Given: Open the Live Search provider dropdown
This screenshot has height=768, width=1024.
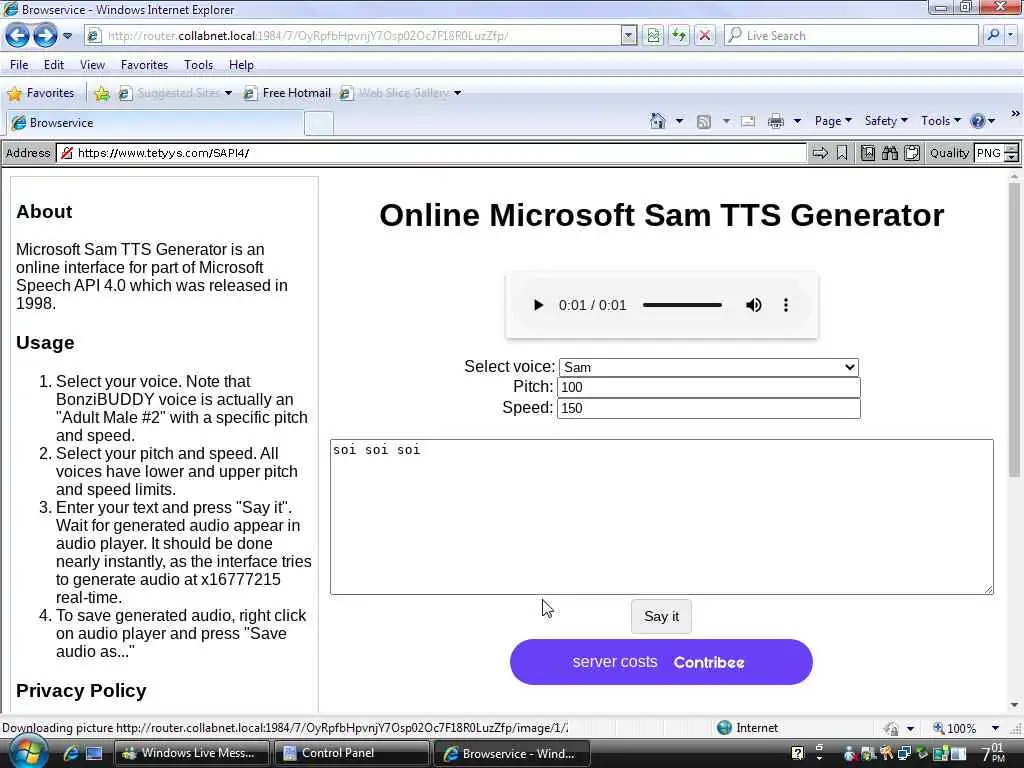Looking at the screenshot, I should point(1011,35).
